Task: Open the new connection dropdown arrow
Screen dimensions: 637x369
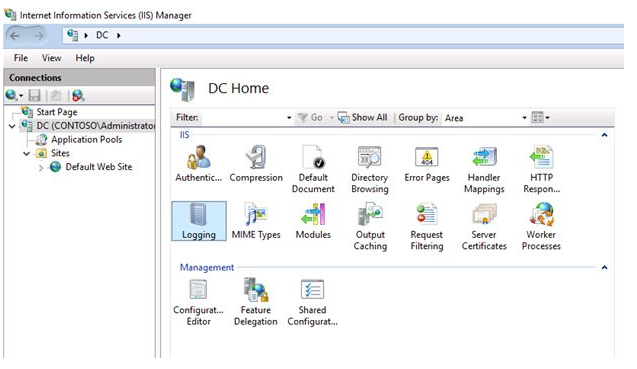Action: click(x=21, y=96)
